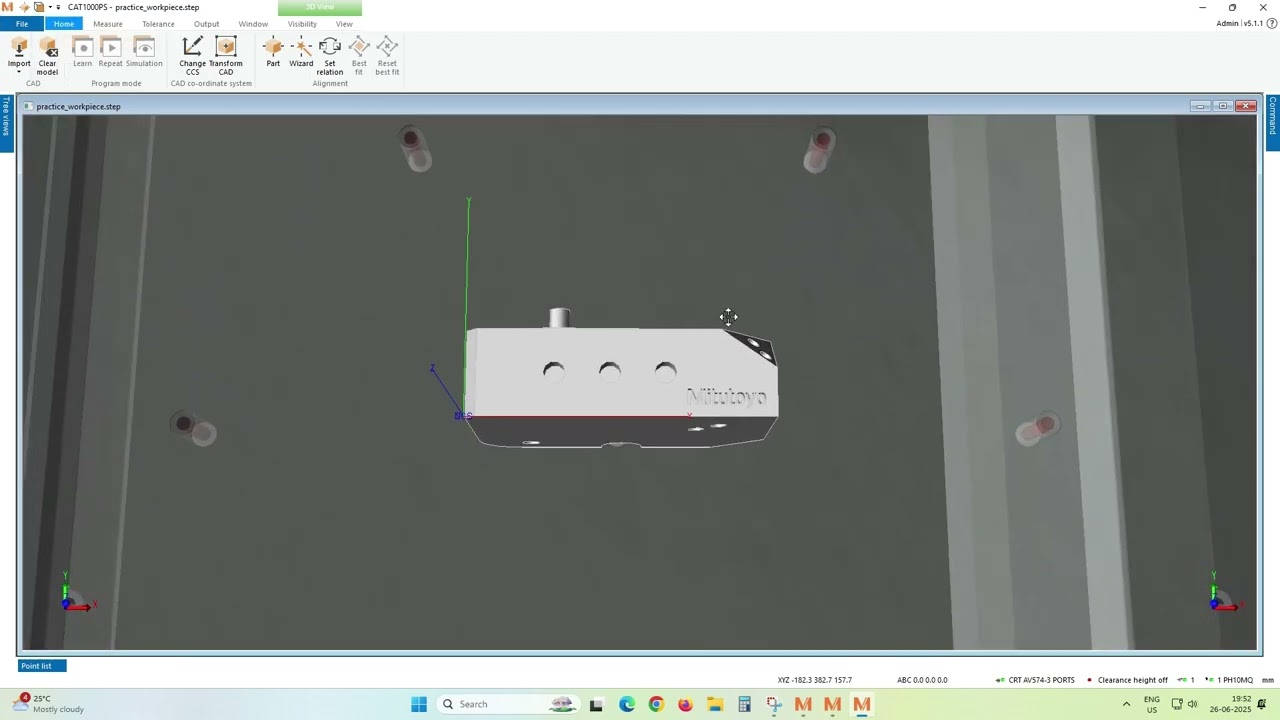Screen dimensions: 1280x720
Task: Click the middle hole on the workpiece face
Action: pos(609,371)
